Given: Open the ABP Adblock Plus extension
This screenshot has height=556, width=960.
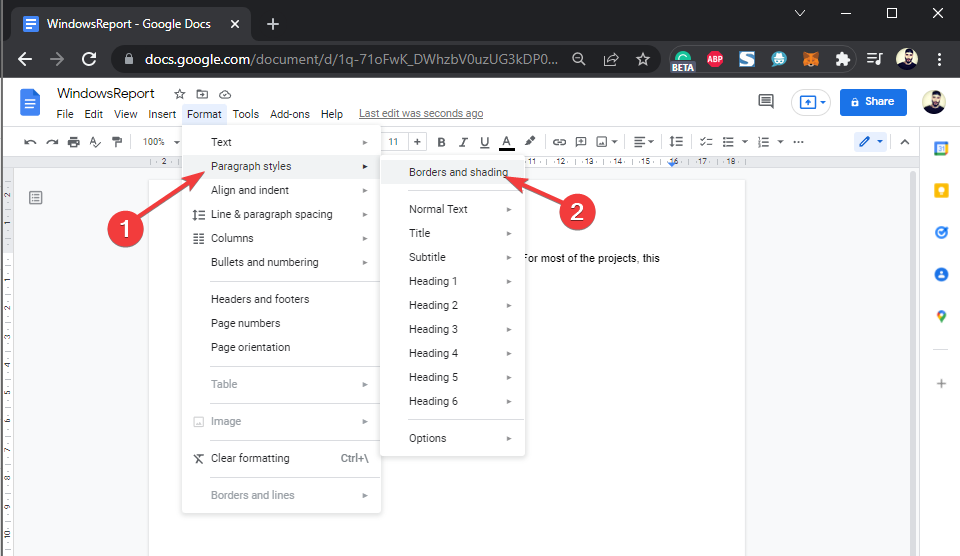Looking at the screenshot, I should (714, 59).
